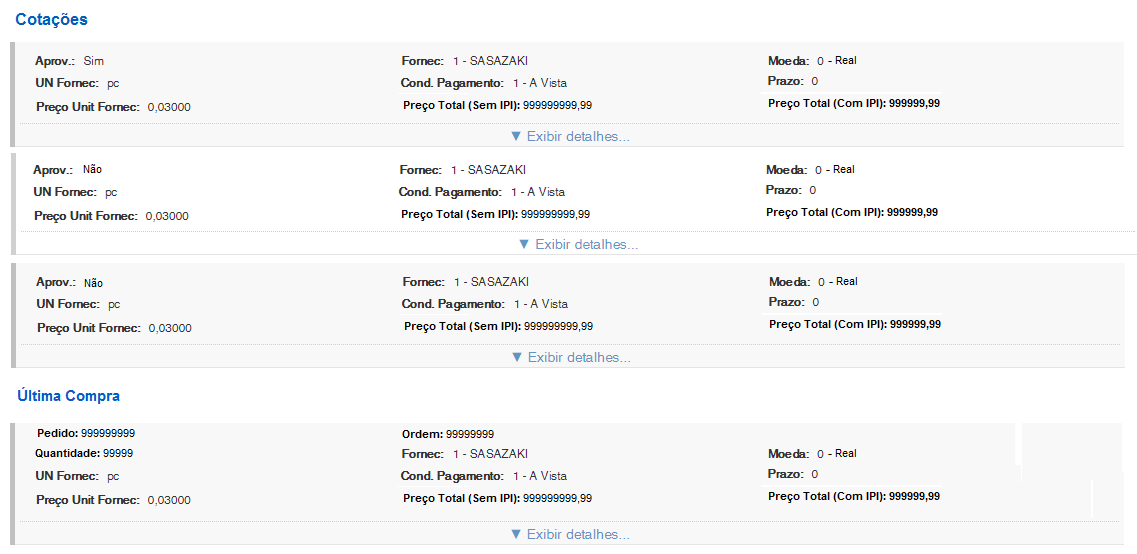
Task: Click UN Fornec 'pc' in Última Compra
Action: point(113,476)
